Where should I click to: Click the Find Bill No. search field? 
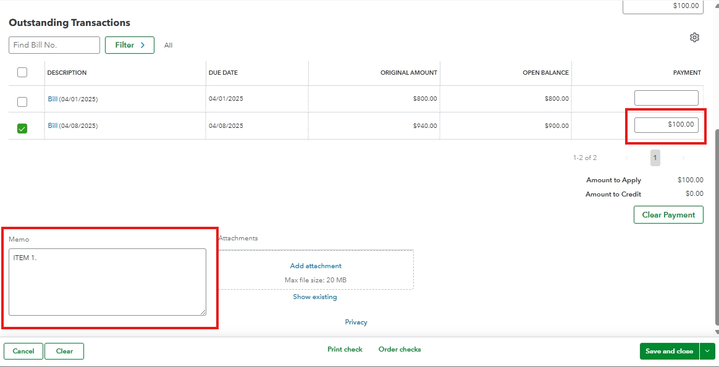(x=54, y=45)
